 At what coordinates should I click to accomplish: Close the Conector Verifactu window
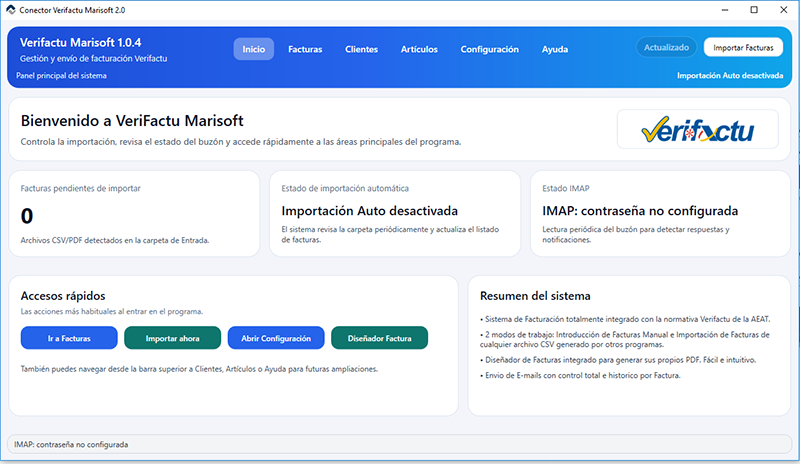[x=784, y=10]
